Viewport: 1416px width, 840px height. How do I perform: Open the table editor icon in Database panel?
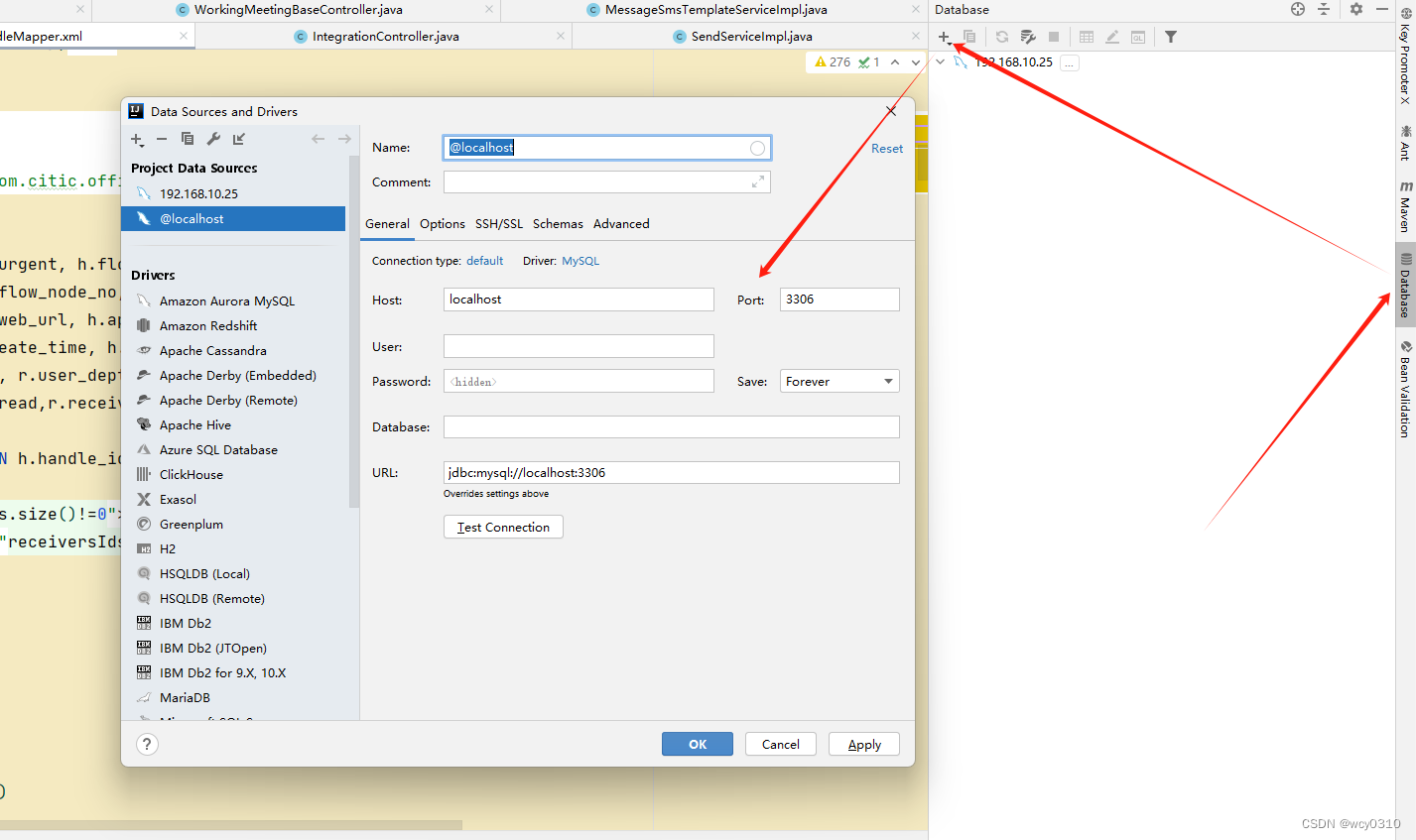(x=1087, y=37)
